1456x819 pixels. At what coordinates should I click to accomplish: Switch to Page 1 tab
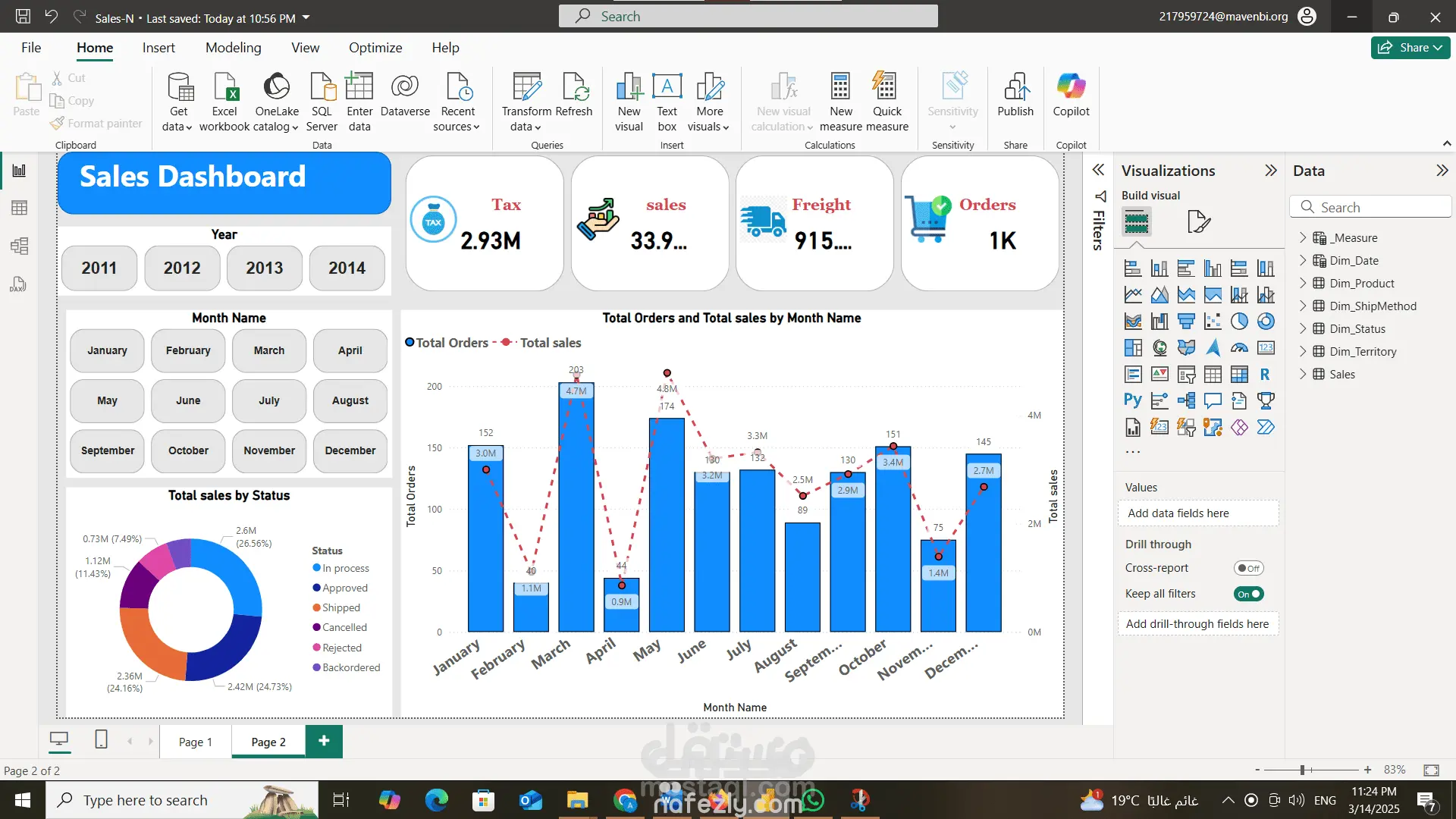click(195, 742)
